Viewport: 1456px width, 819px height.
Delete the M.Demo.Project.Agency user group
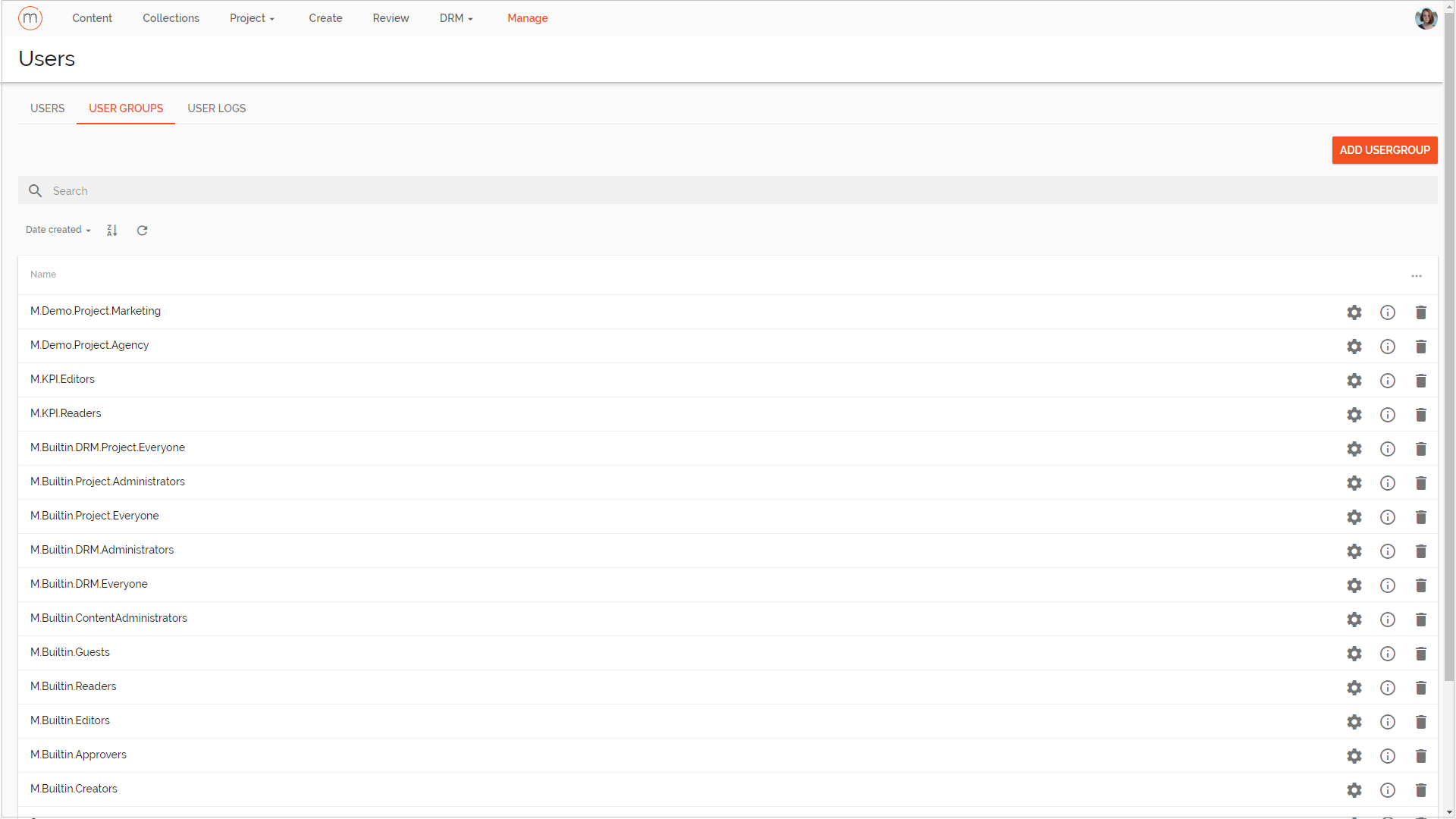coord(1421,347)
